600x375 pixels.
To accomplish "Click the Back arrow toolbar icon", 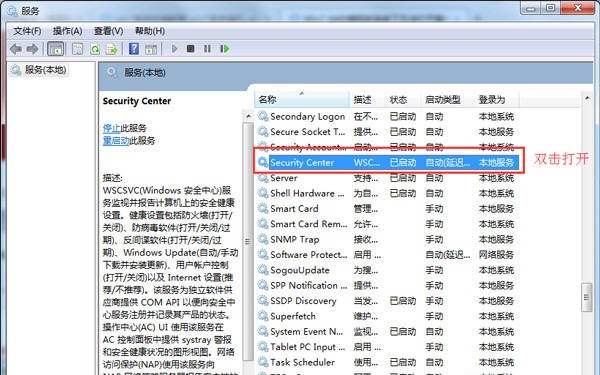I will (16, 49).
